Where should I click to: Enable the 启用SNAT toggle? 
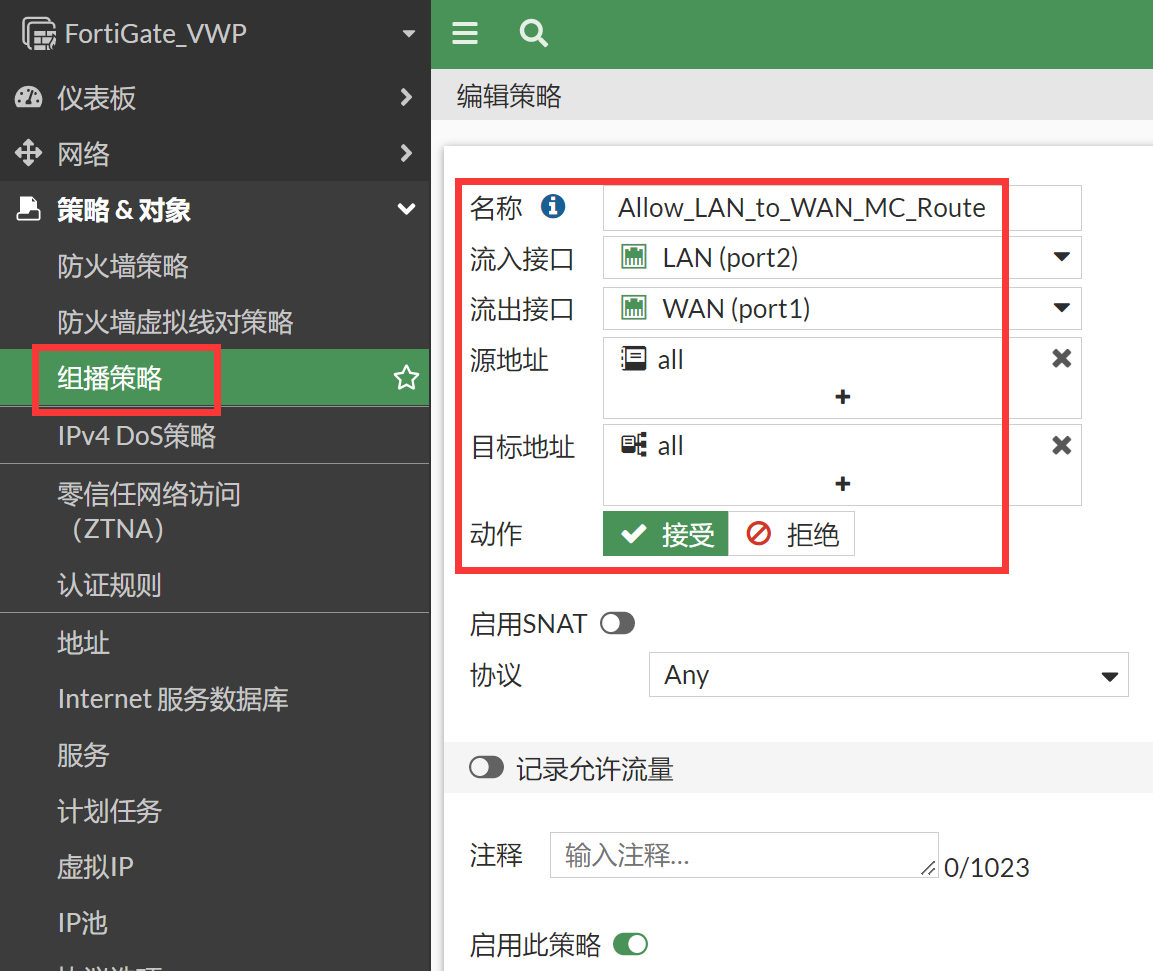click(x=617, y=624)
